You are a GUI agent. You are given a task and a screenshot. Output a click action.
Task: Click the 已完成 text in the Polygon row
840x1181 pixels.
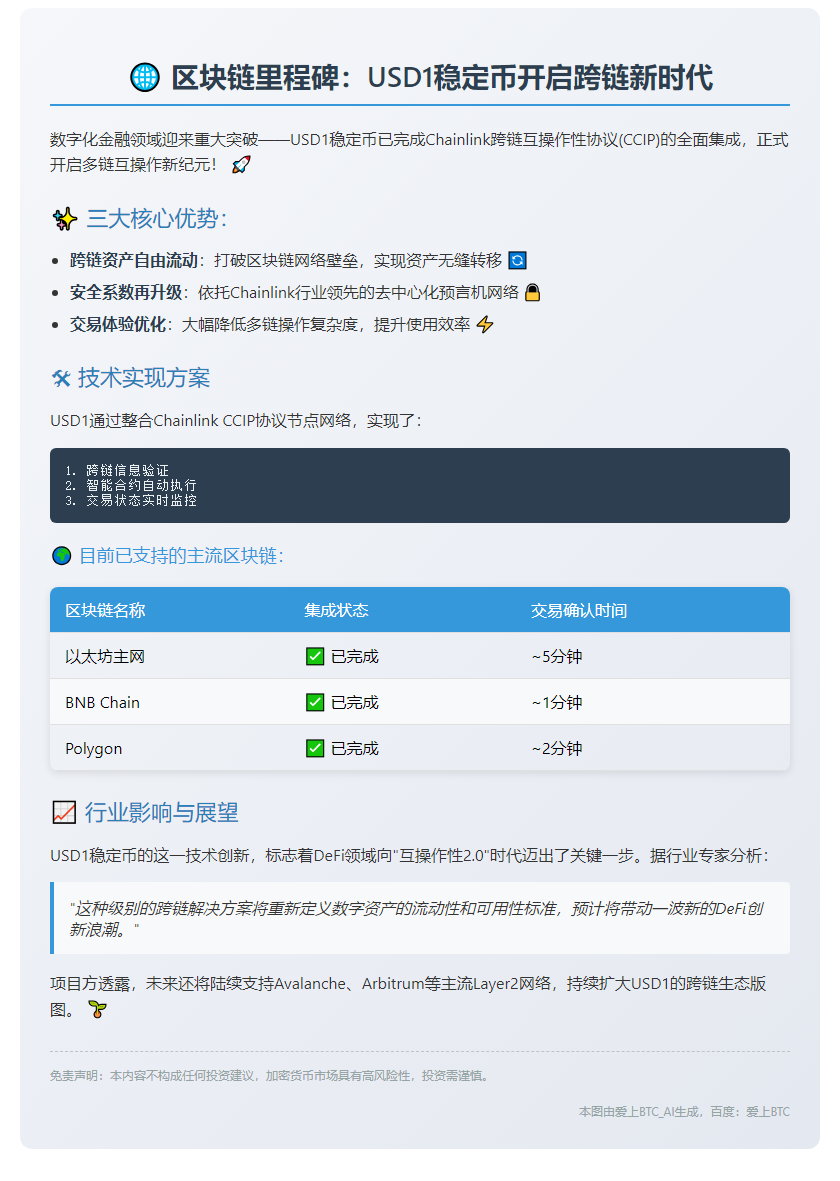click(355, 749)
